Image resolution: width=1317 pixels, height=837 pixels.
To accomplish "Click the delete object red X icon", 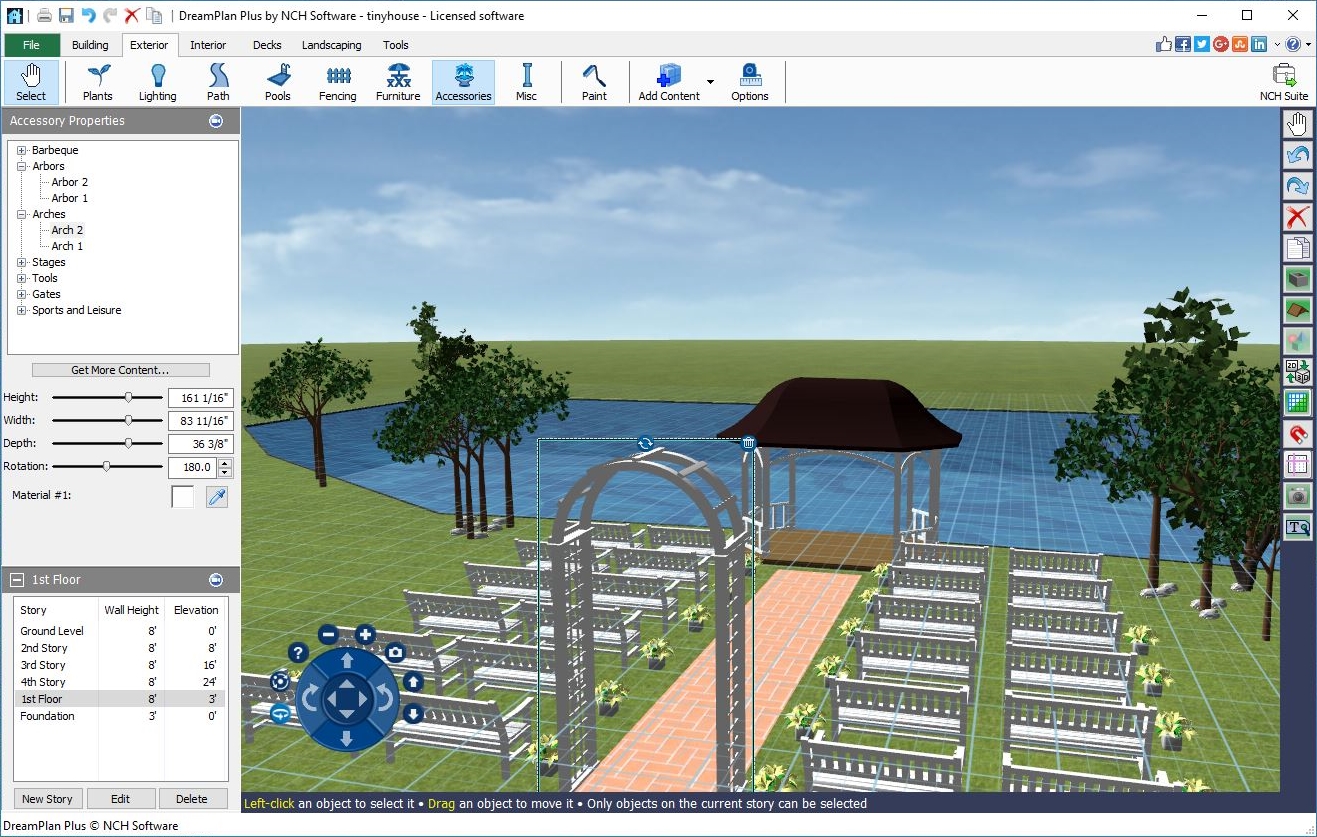I will (x=1297, y=217).
